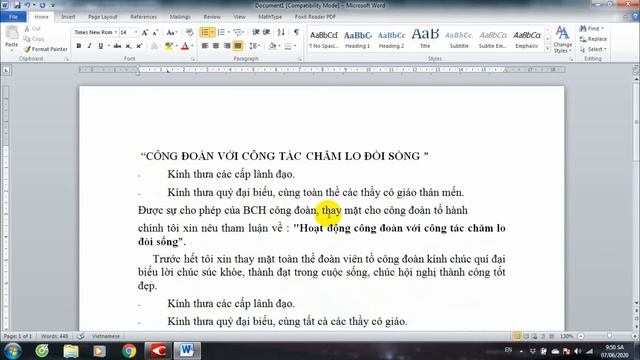Switch to the Page Layout tab
Viewport: 640px width, 360px height.
[103, 17]
